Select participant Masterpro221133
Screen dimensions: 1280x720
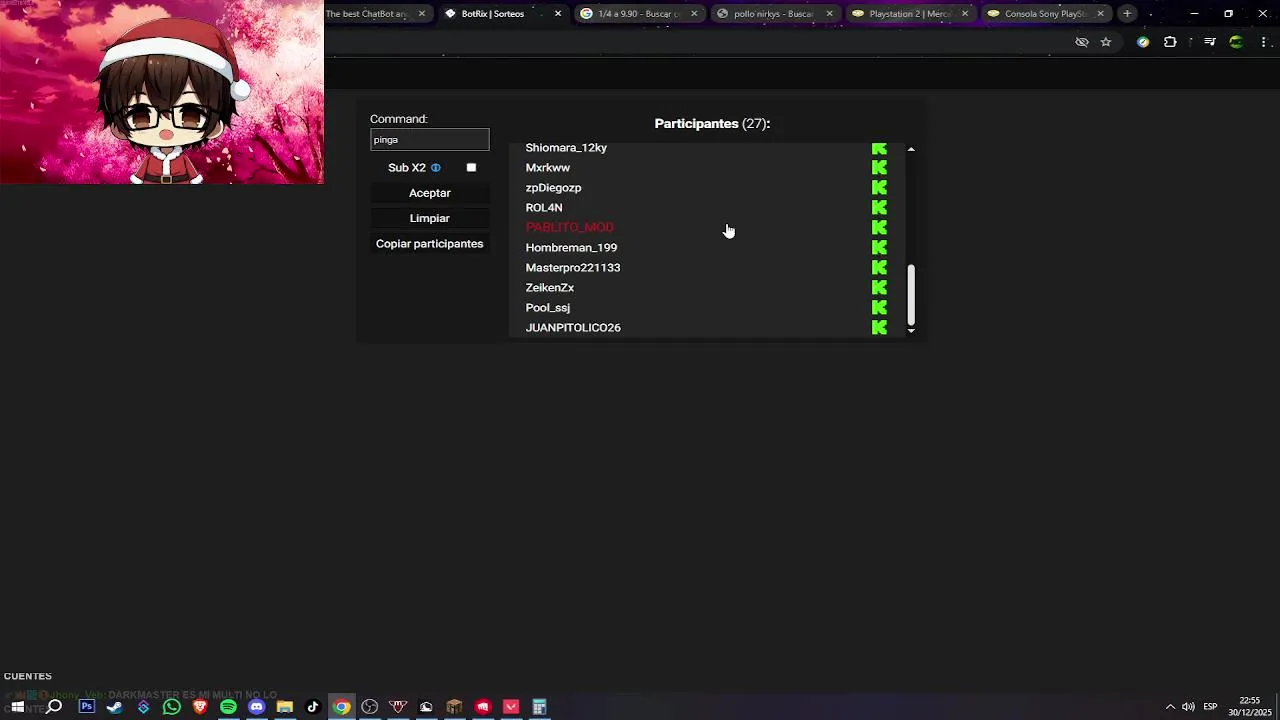click(573, 268)
